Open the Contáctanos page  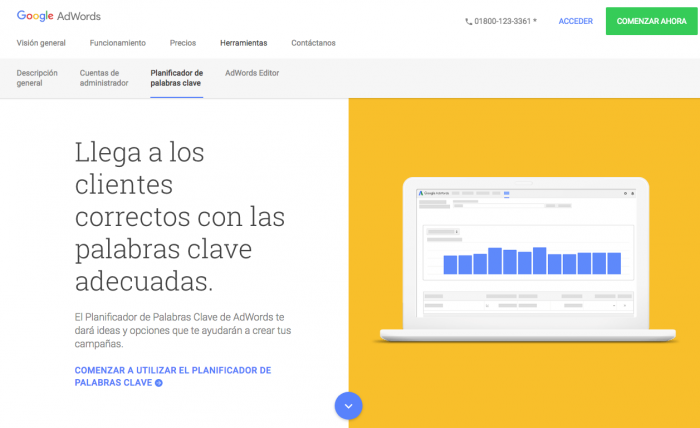[x=313, y=43]
